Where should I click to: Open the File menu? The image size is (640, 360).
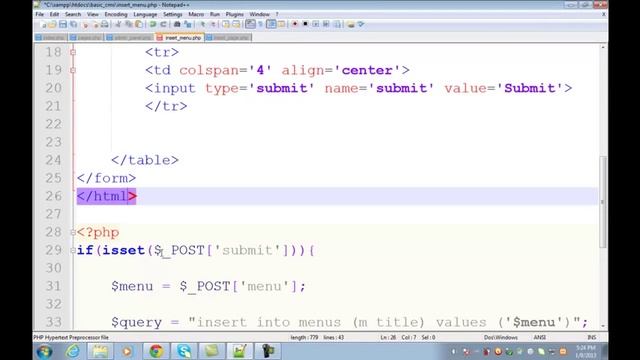[x=40, y=14]
